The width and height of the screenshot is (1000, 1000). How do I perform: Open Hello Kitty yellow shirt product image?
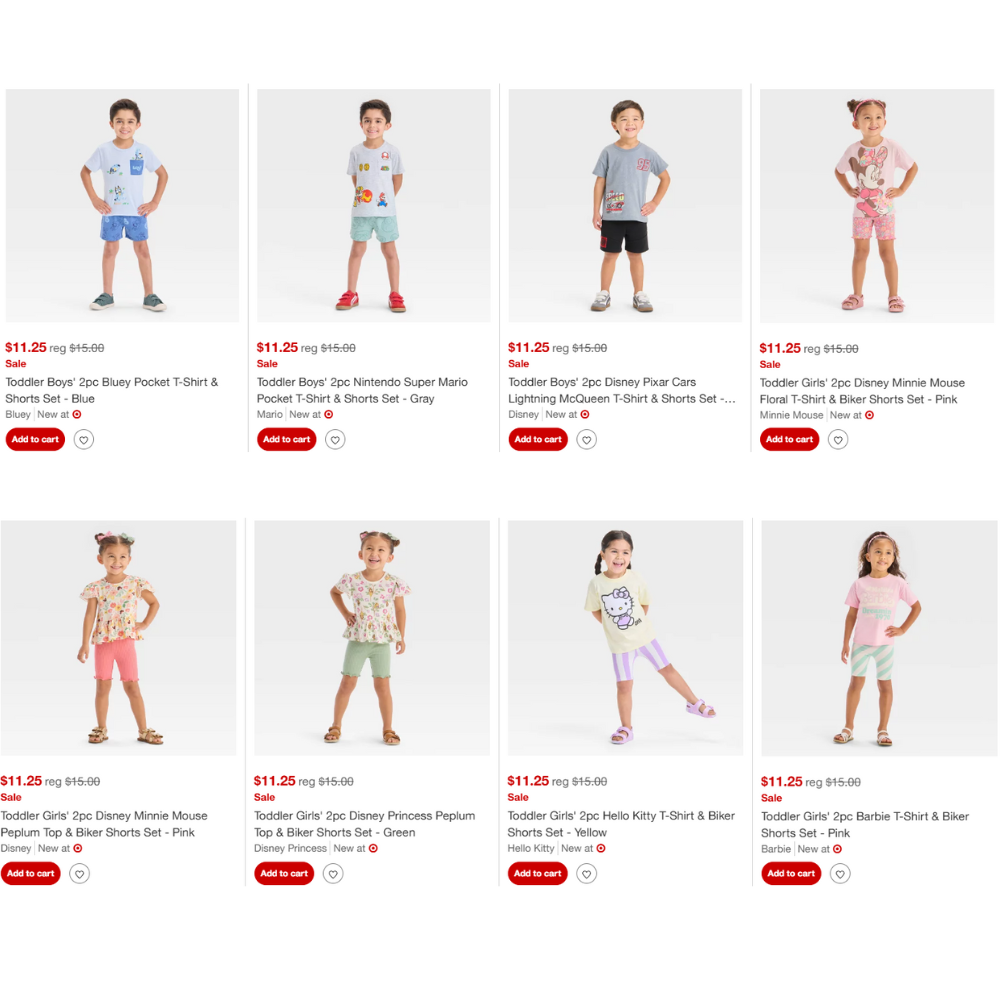point(626,638)
